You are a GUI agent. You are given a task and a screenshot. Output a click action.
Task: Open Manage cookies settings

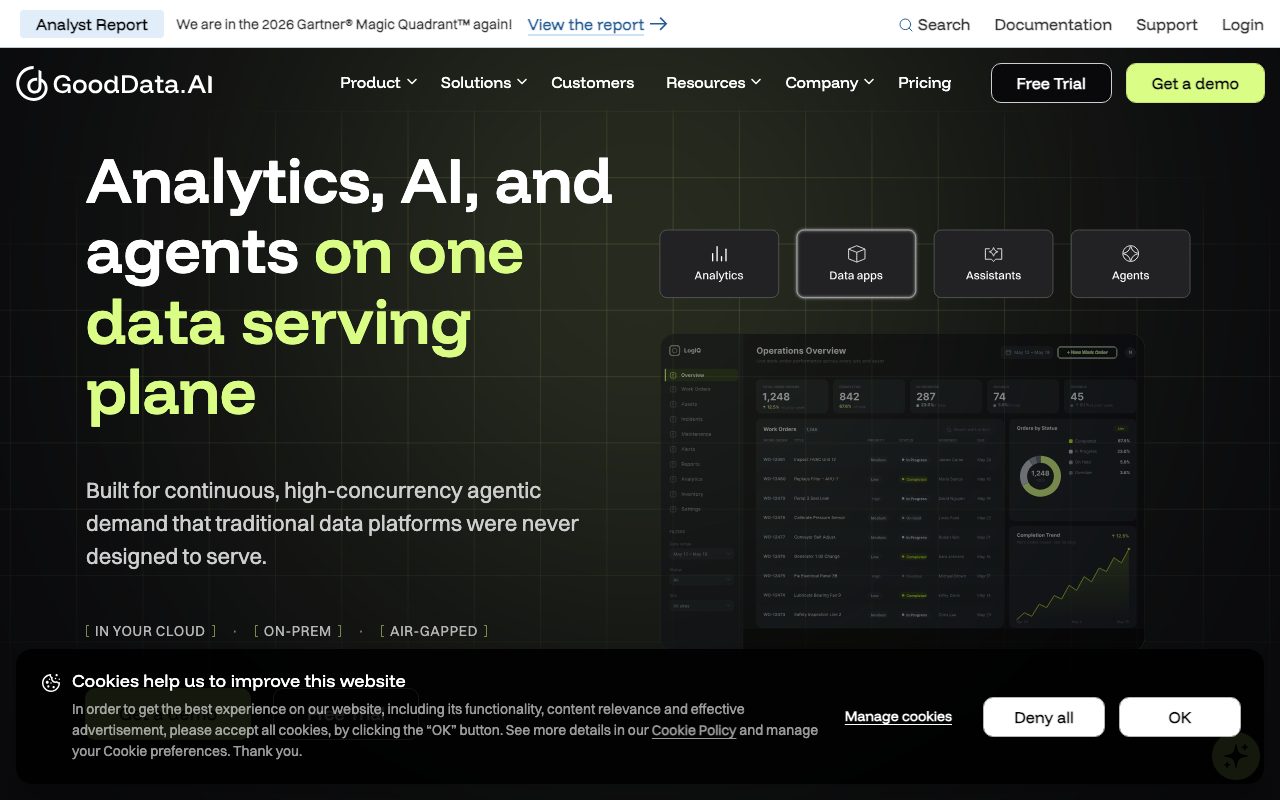coord(898,717)
